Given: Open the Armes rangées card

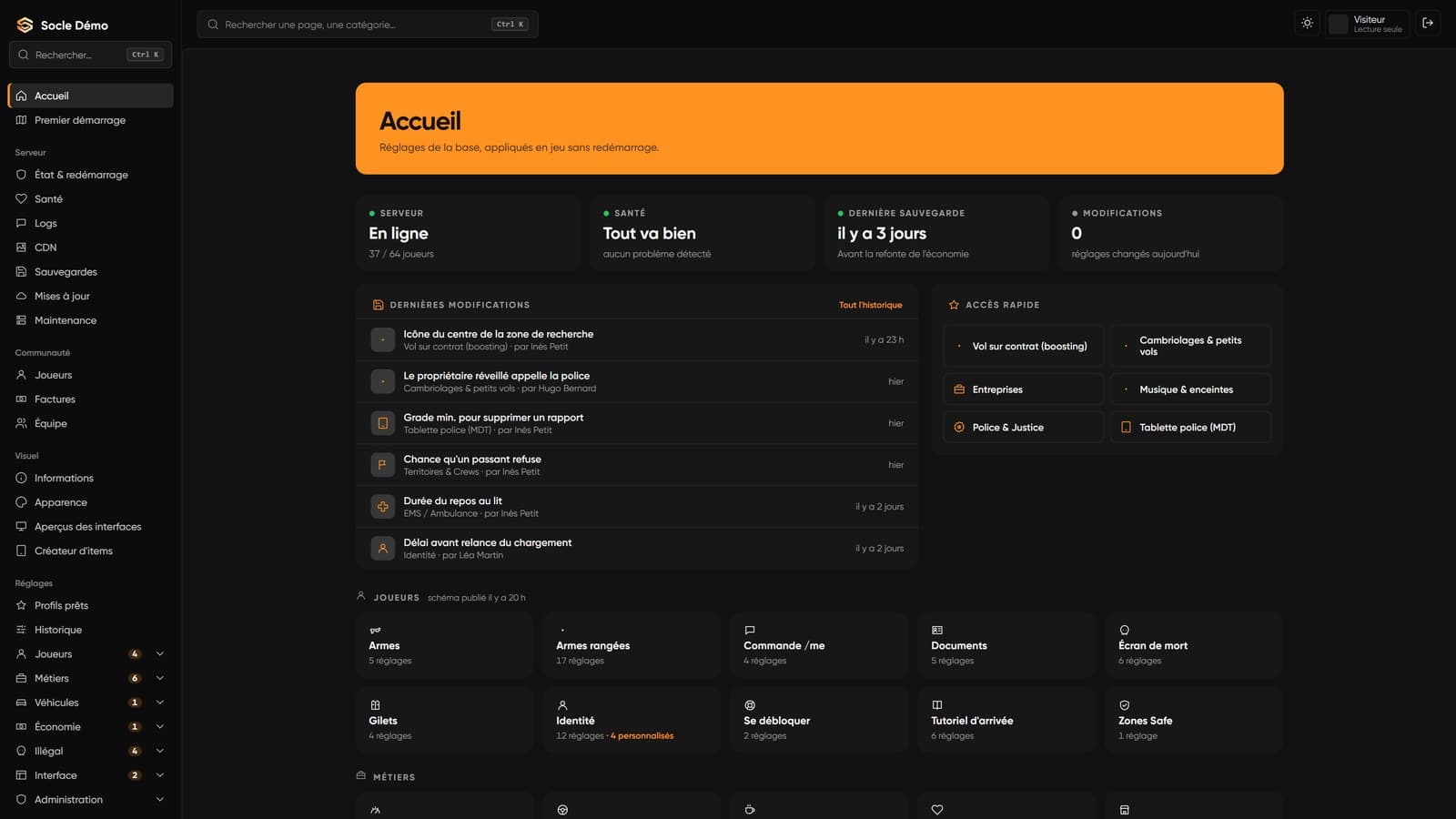Looking at the screenshot, I should pos(632,645).
